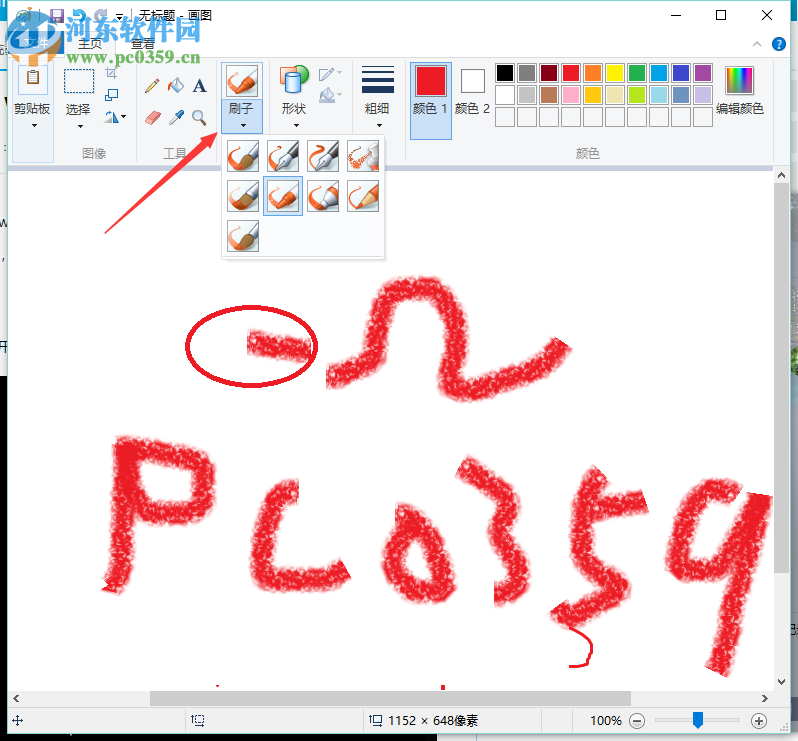Select the Text tool
Screen dimensions: 798x741
click(x=199, y=86)
